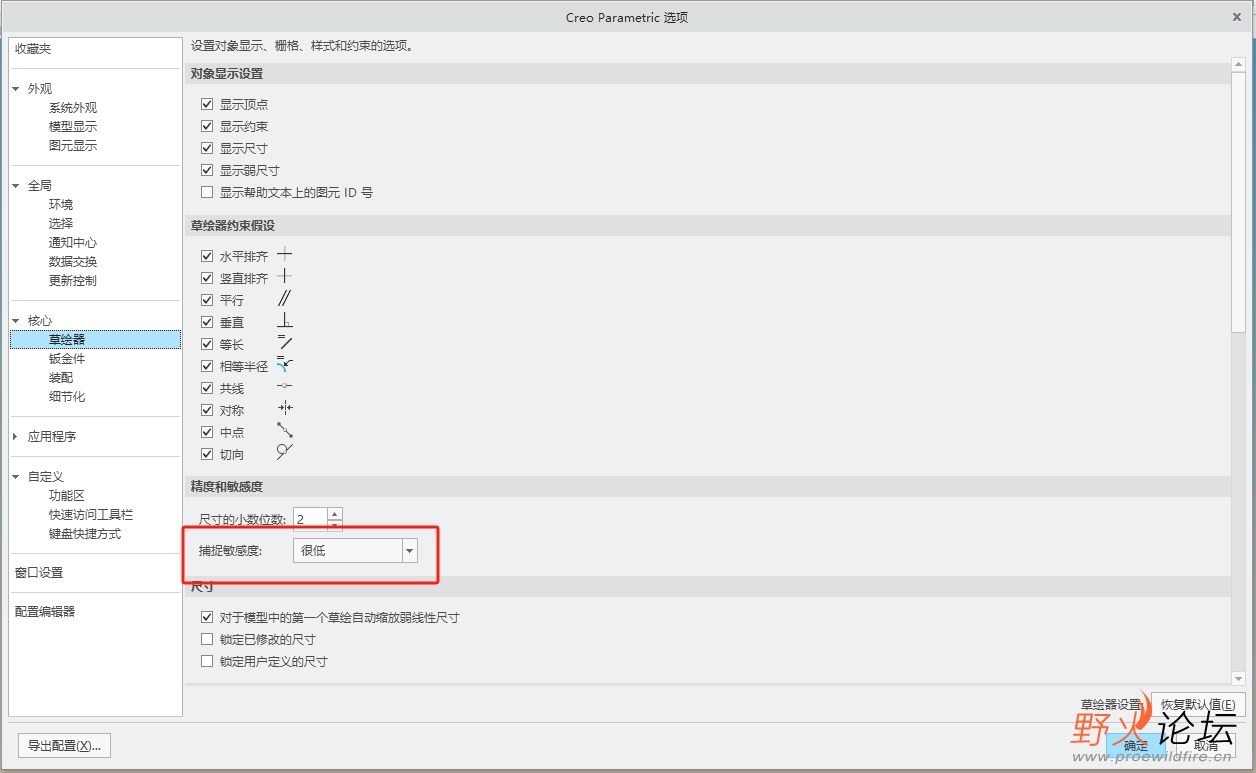Screen dimensions: 1256x773
Task: Open 装配 settings page
Action: pyautogui.click(x=61, y=378)
